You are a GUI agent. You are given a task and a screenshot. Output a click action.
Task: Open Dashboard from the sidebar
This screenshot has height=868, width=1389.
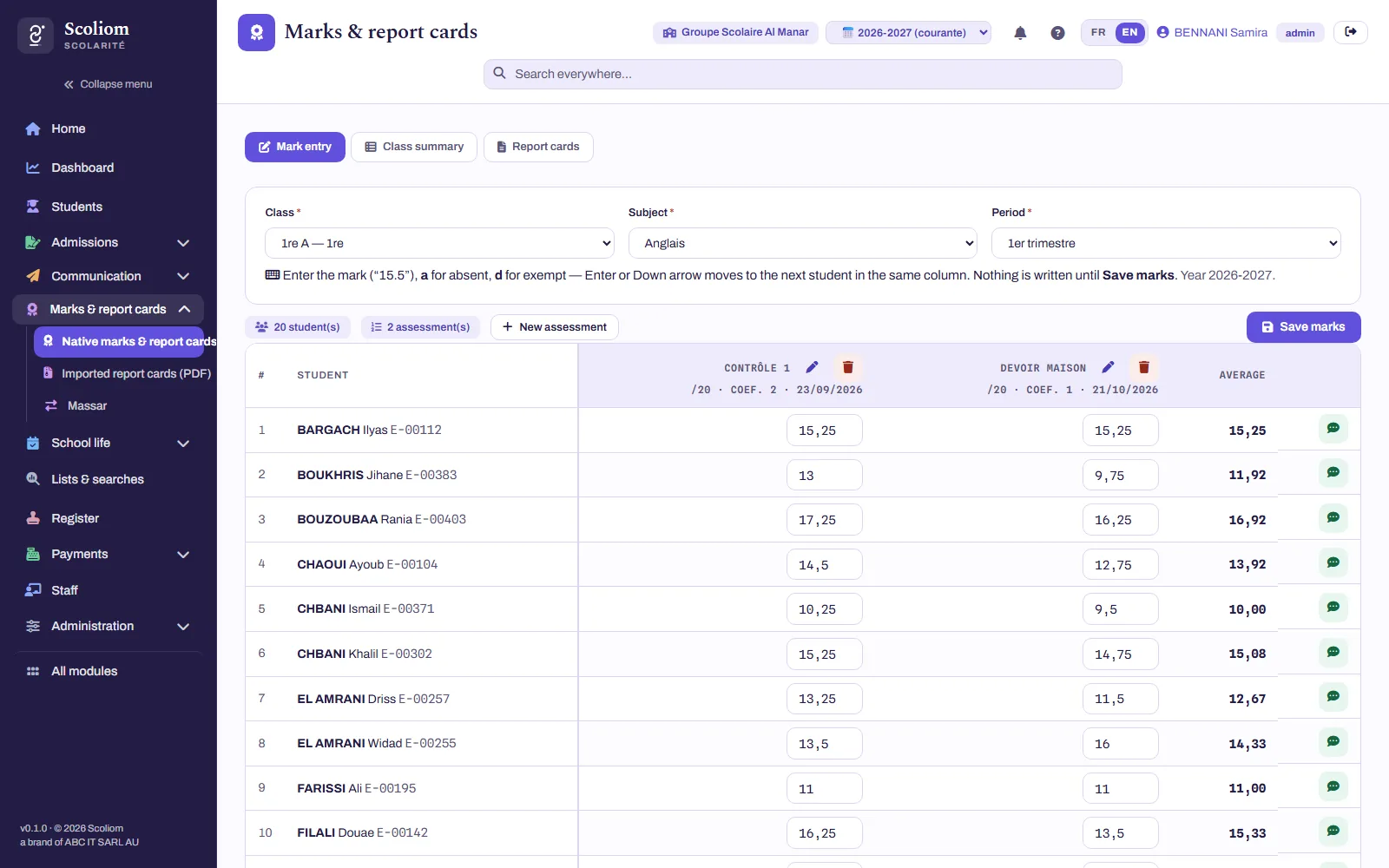pyautogui.click(x=109, y=168)
